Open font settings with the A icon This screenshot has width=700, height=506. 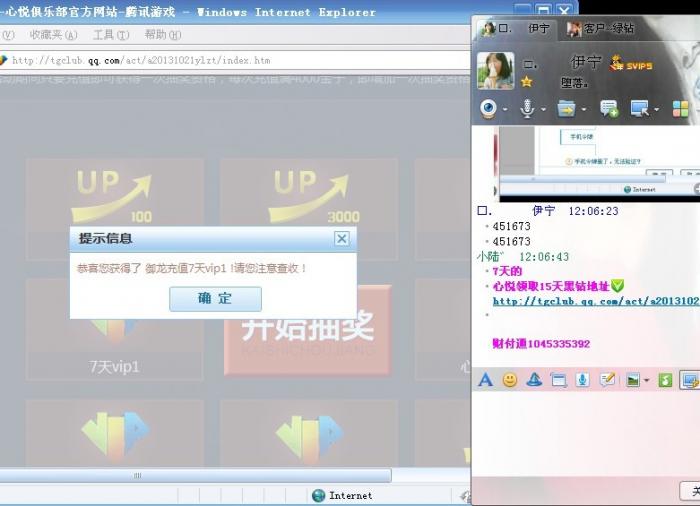[x=485, y=380]
